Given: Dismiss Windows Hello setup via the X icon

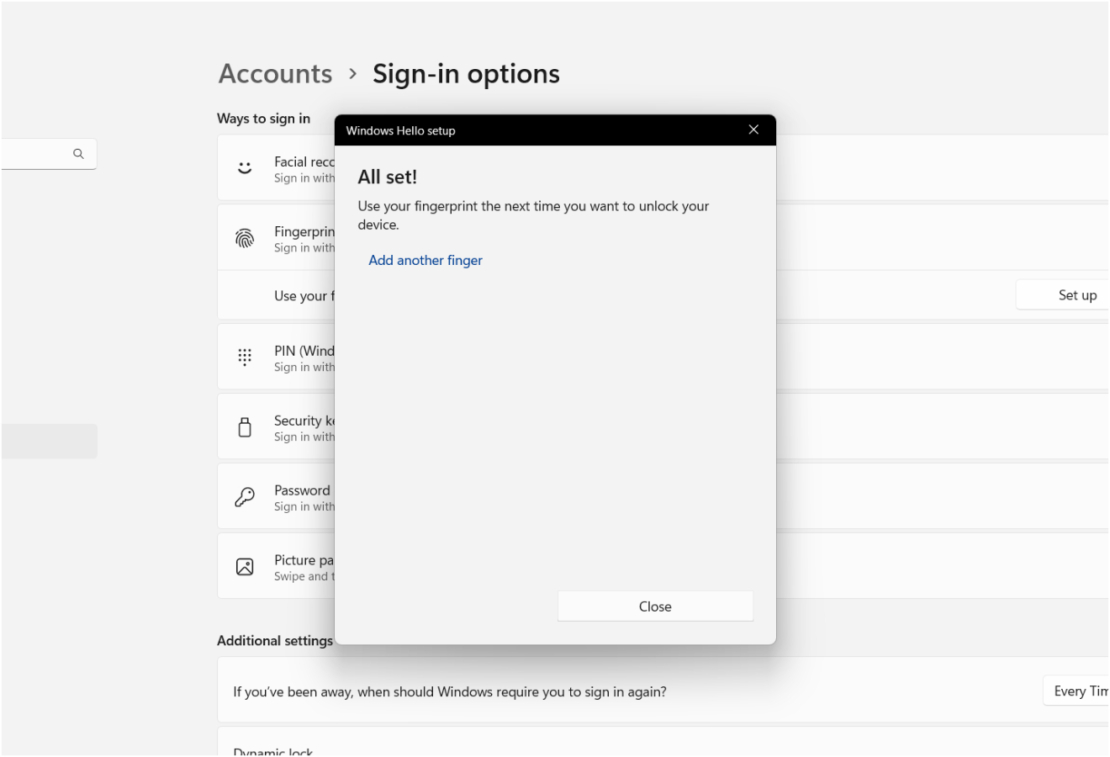Looking at the screenshot, I should (753, 129).
